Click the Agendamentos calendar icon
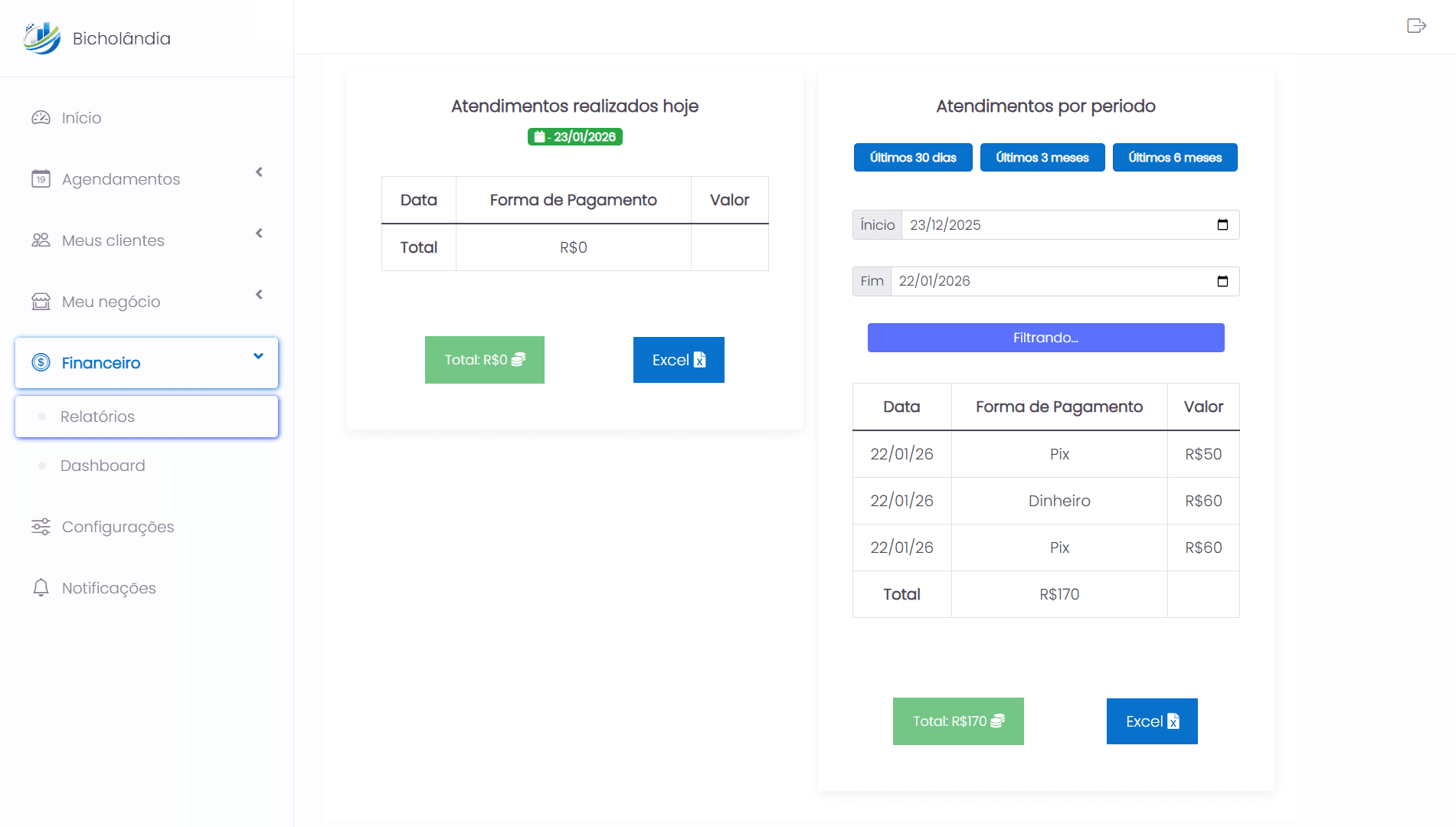 [41, 179]
